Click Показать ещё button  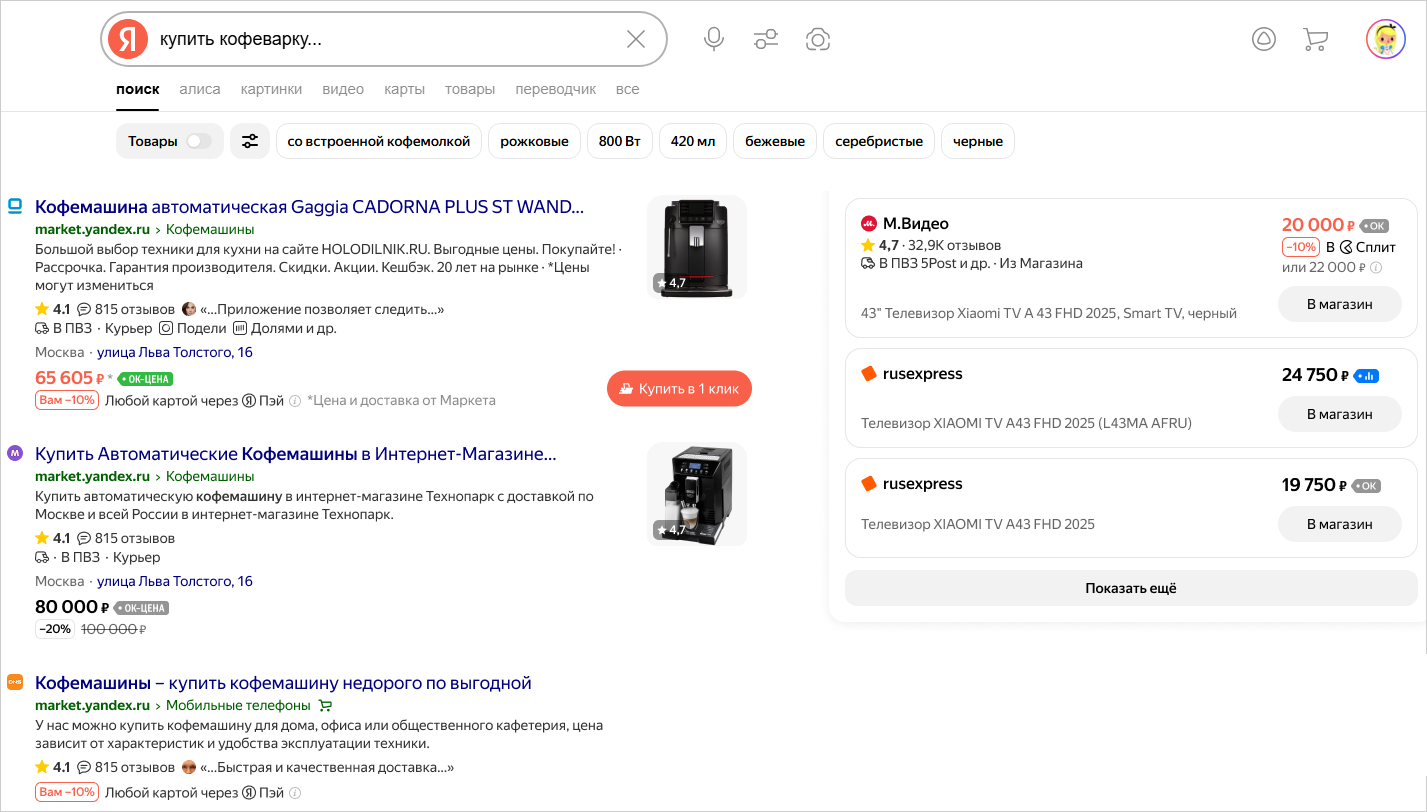click(1131, 588)
